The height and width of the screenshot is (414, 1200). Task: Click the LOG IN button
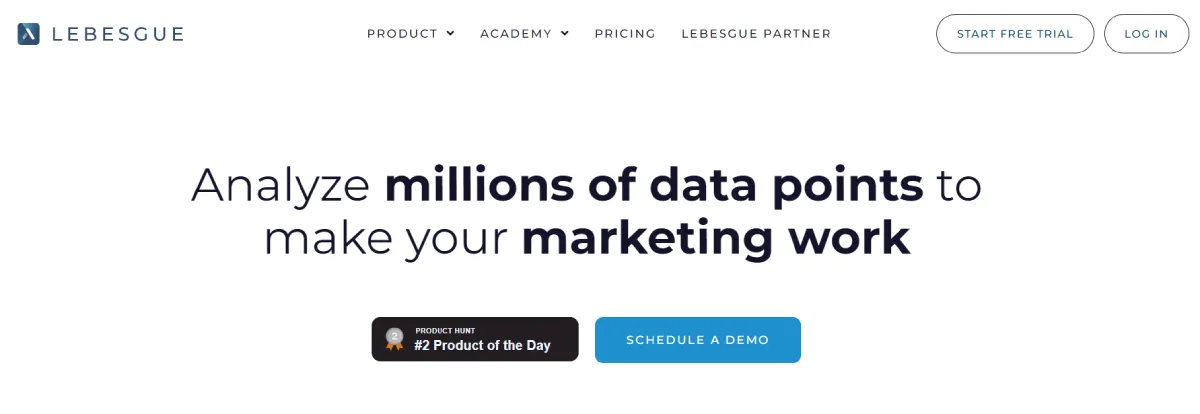tap(1146, 33)
